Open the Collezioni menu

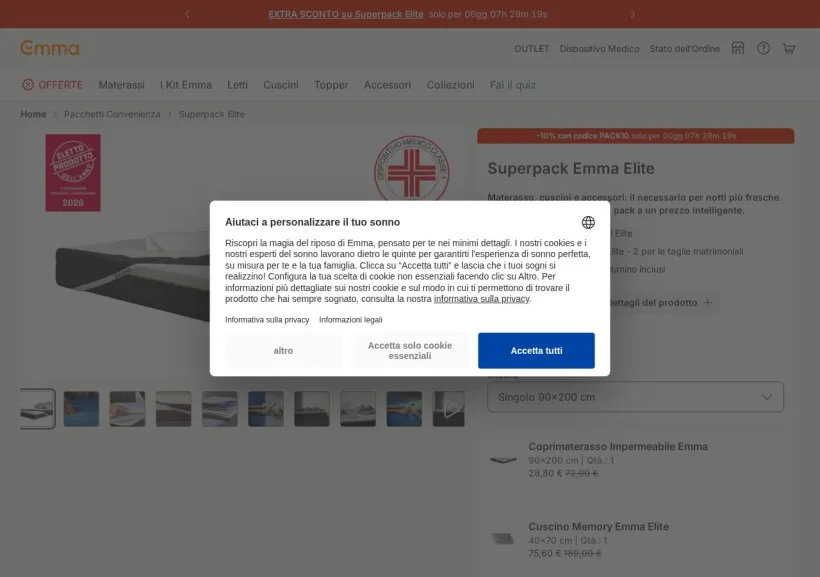450,85
